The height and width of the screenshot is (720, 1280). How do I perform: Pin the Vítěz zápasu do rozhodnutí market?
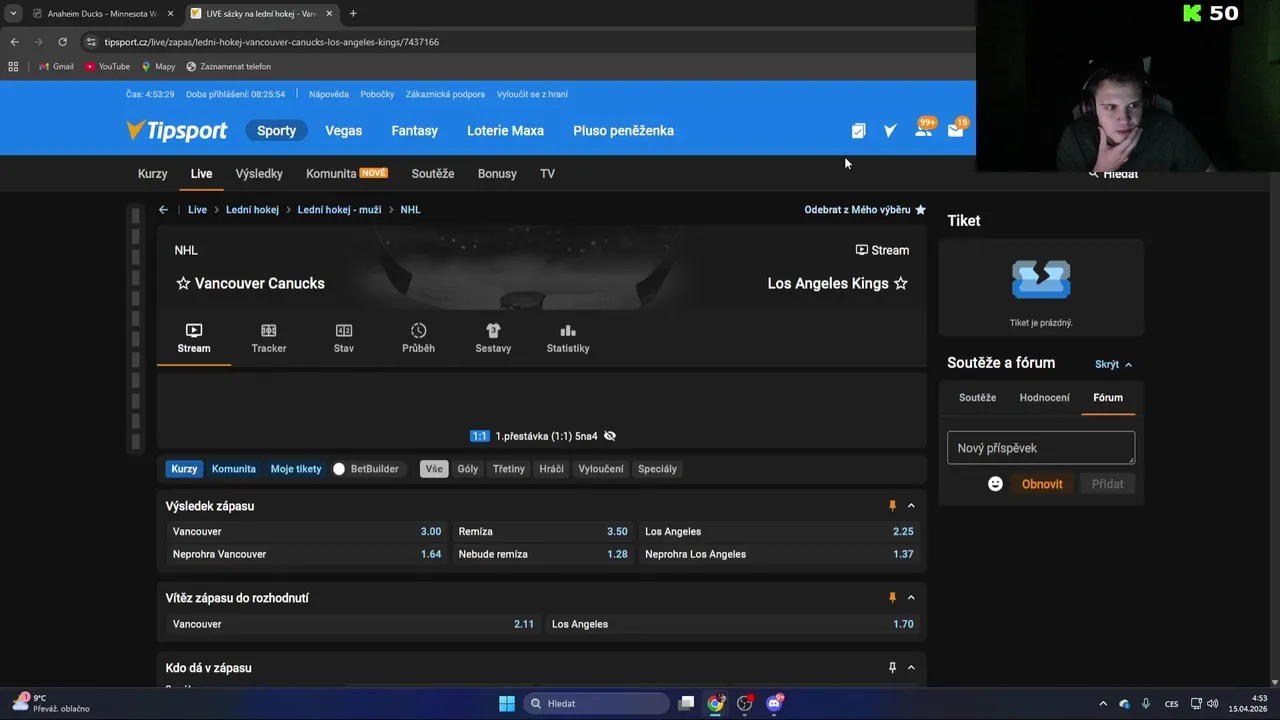[892, 598]
